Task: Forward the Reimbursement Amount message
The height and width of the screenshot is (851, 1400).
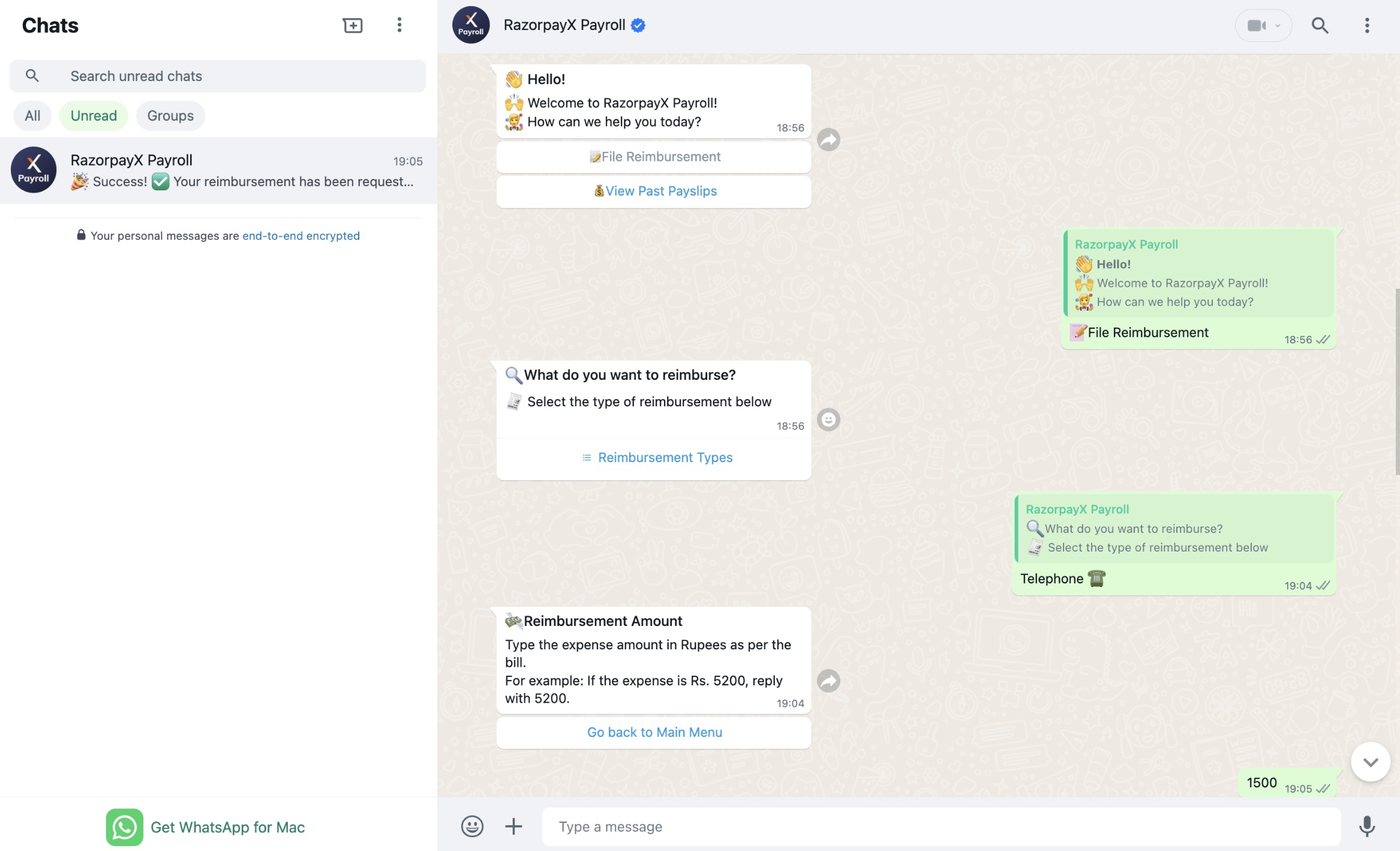Action: 828,681
